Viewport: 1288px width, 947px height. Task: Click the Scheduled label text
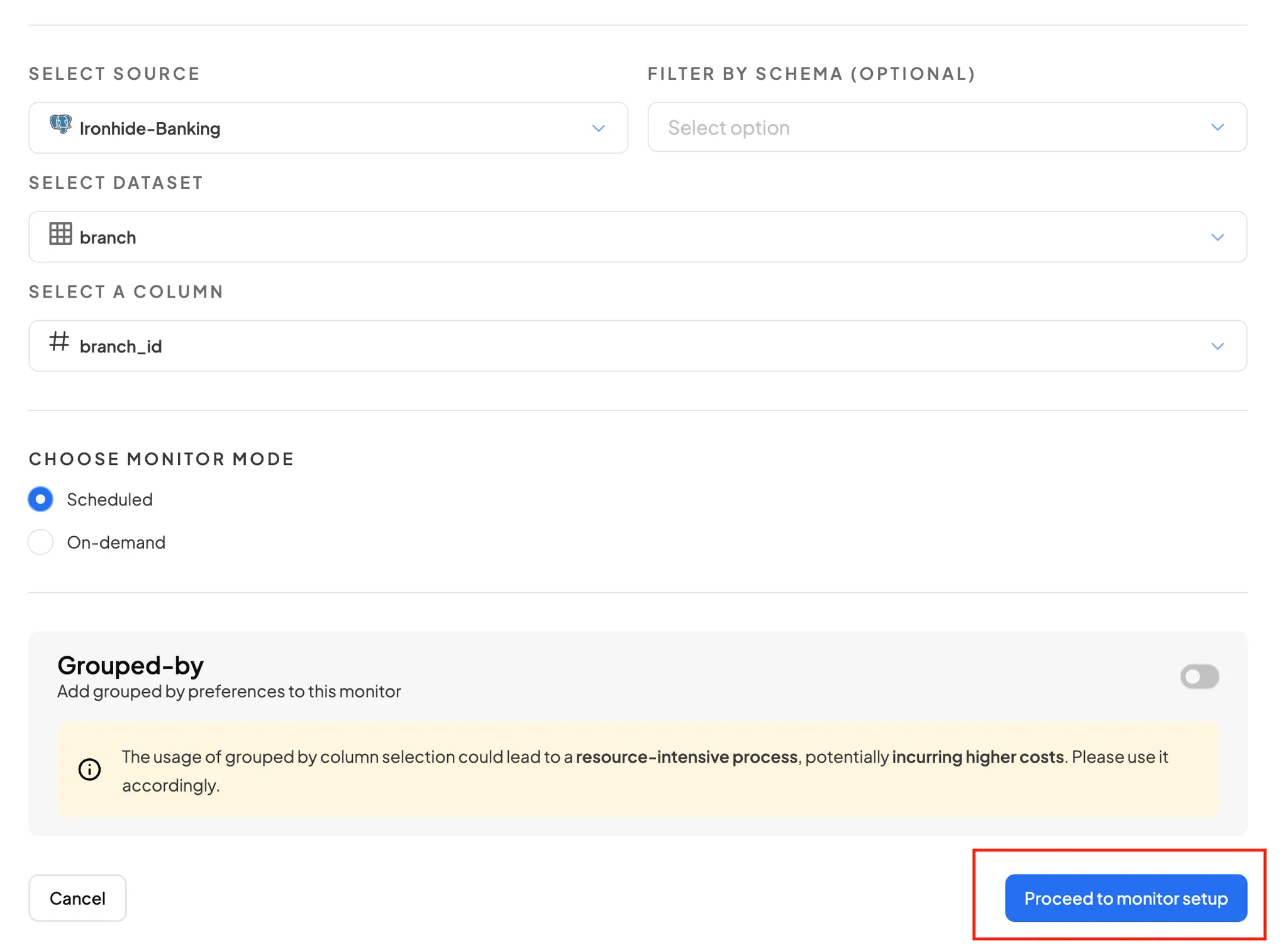[109, 500]
